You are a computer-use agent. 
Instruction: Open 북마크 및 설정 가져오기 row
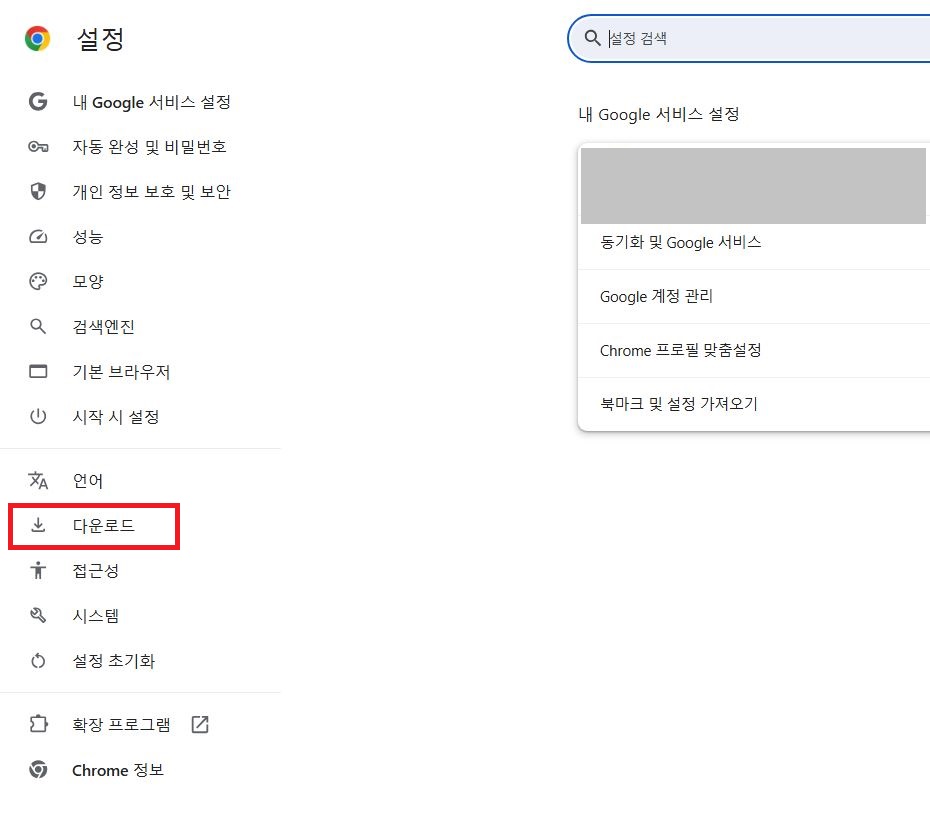point(754,404)
